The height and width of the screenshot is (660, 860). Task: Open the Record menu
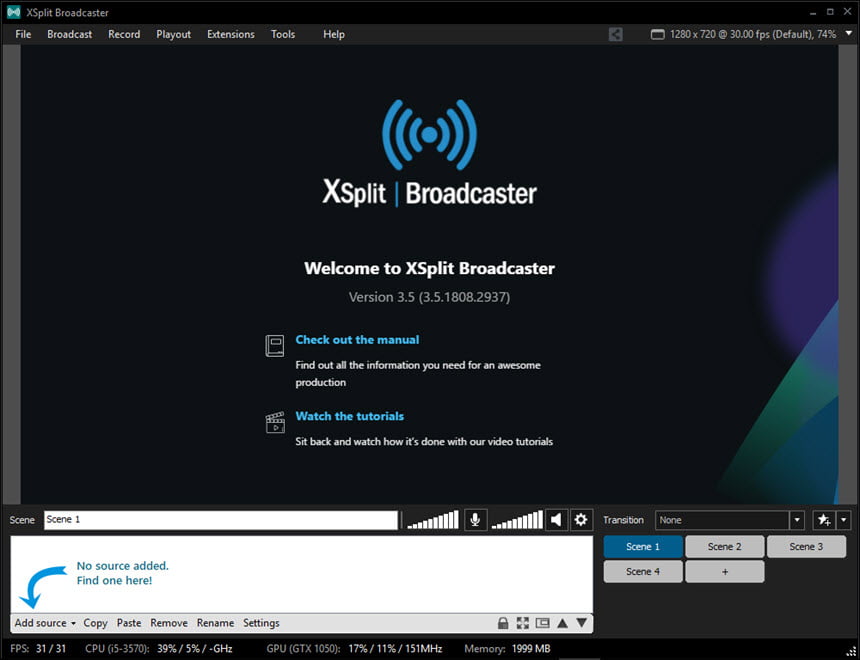[x=124, y=34]
